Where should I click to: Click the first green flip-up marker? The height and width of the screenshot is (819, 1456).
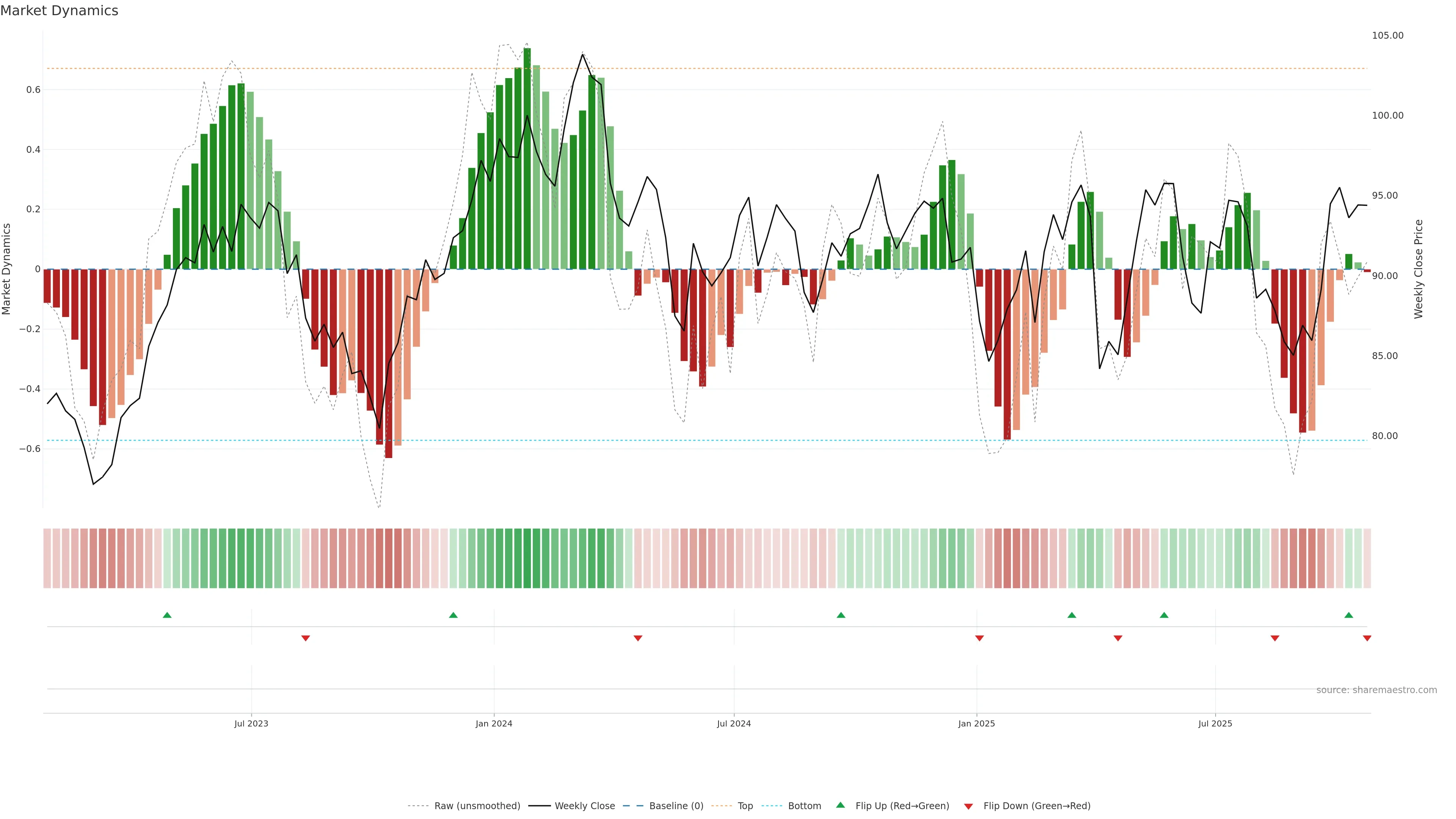pos(167,615)
